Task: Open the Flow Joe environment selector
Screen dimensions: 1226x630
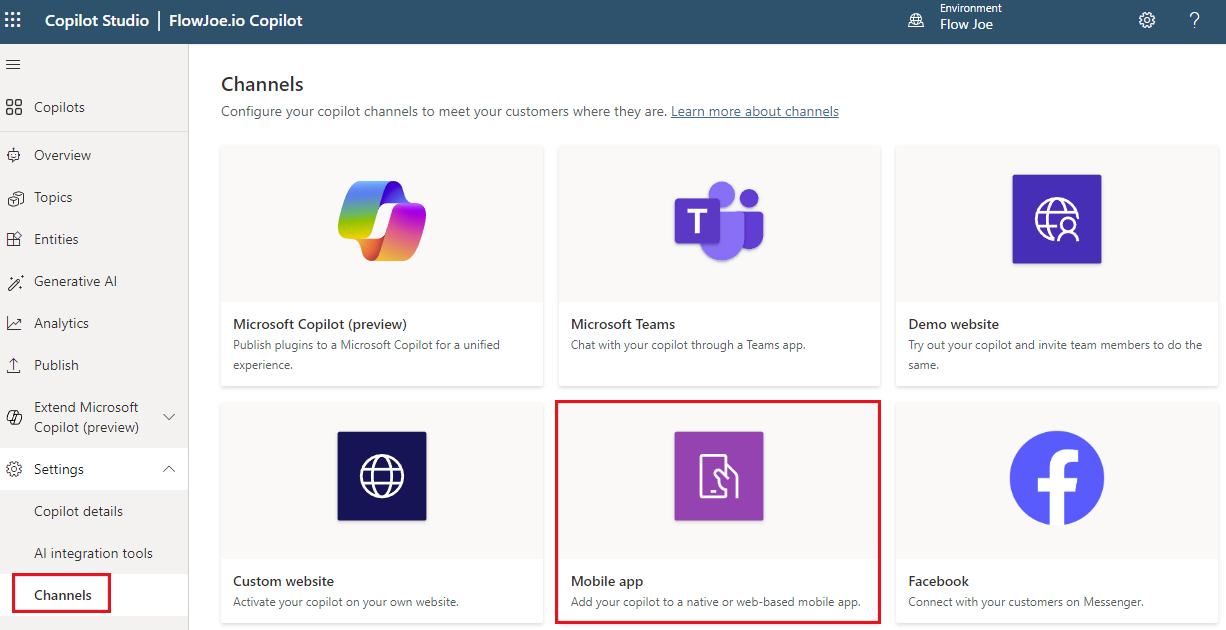Action: [x=966, y=22]
